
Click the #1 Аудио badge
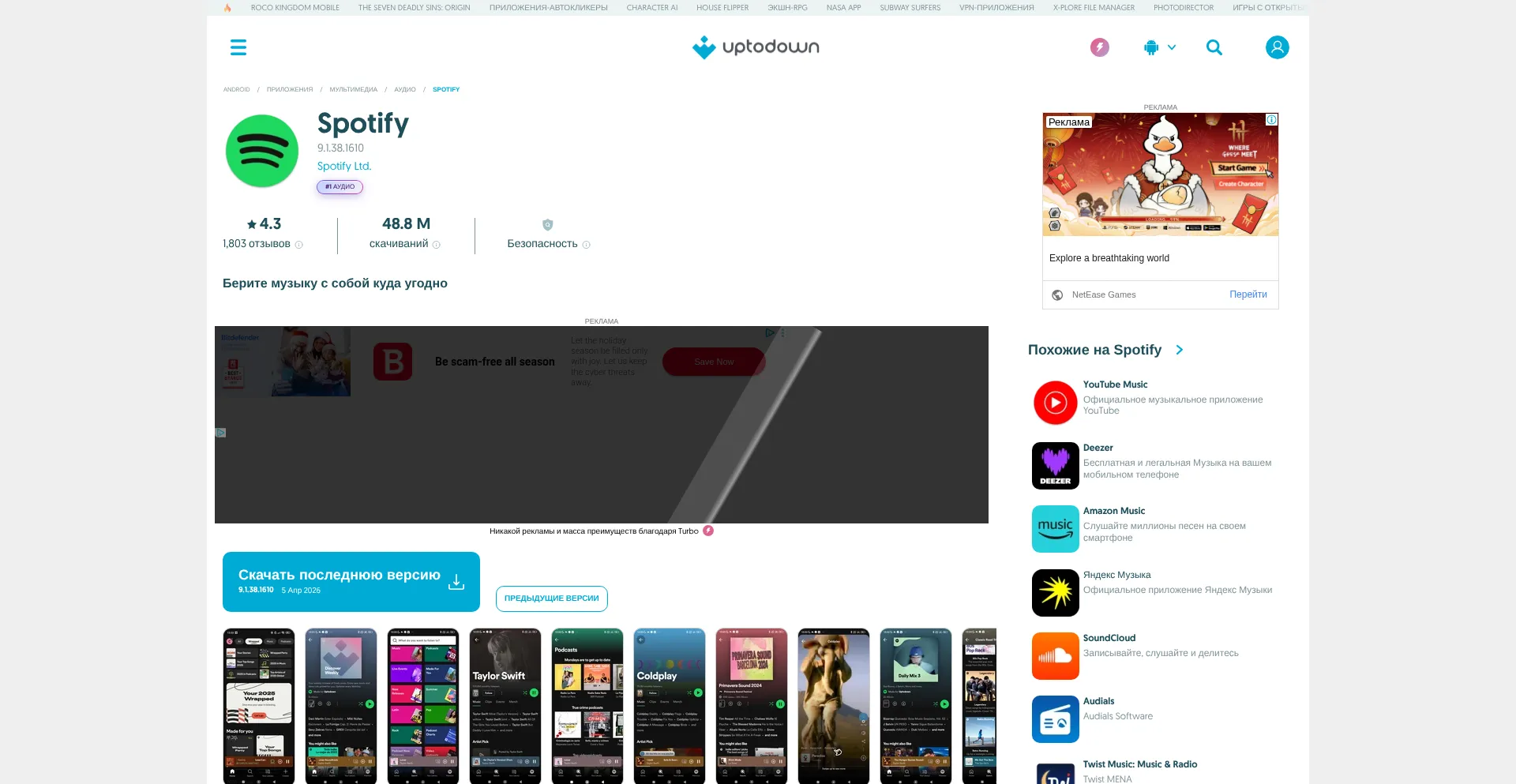click(x=340, y=187)
